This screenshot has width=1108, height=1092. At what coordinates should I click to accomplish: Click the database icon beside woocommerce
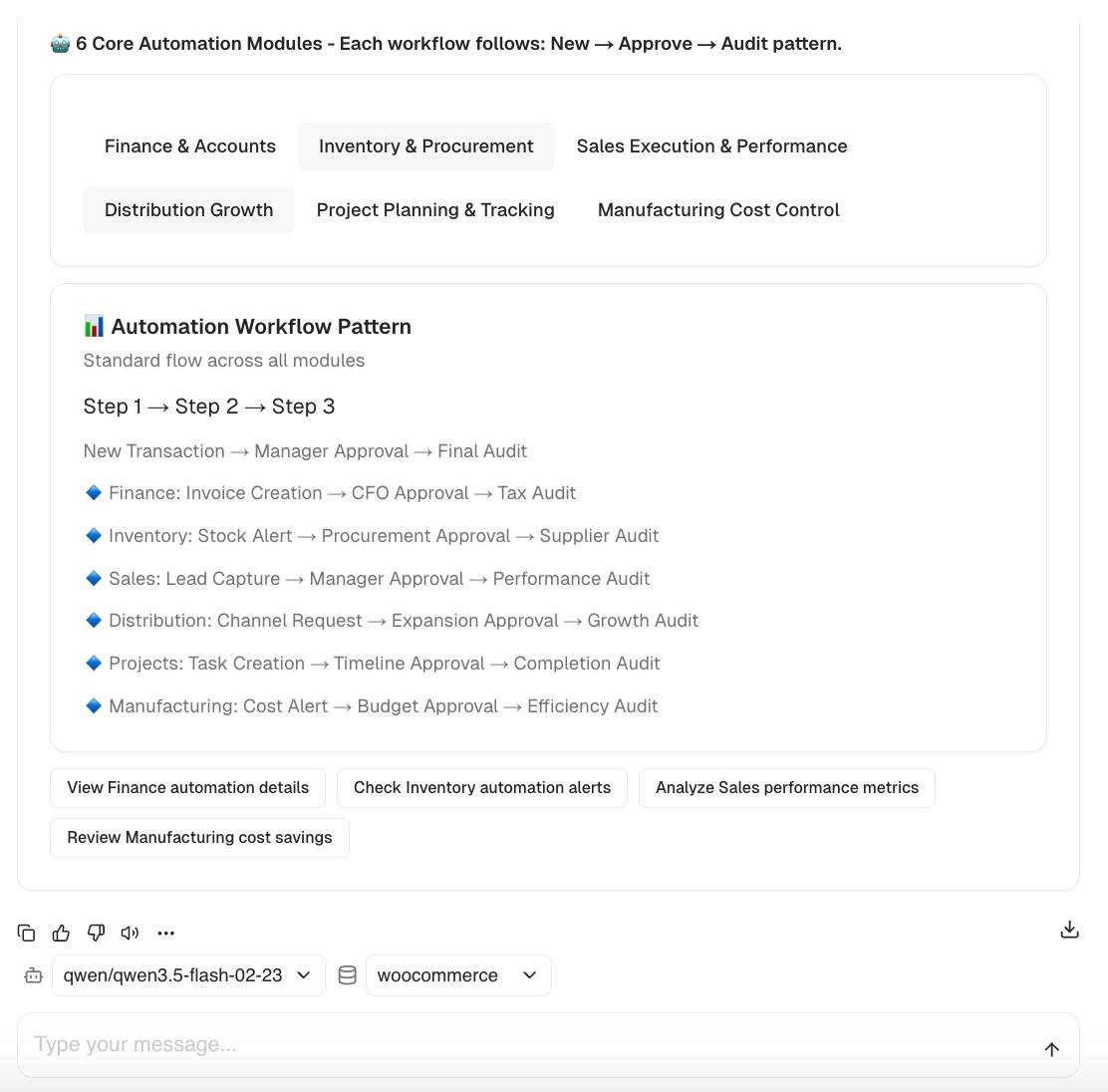[x=347, y=975]
